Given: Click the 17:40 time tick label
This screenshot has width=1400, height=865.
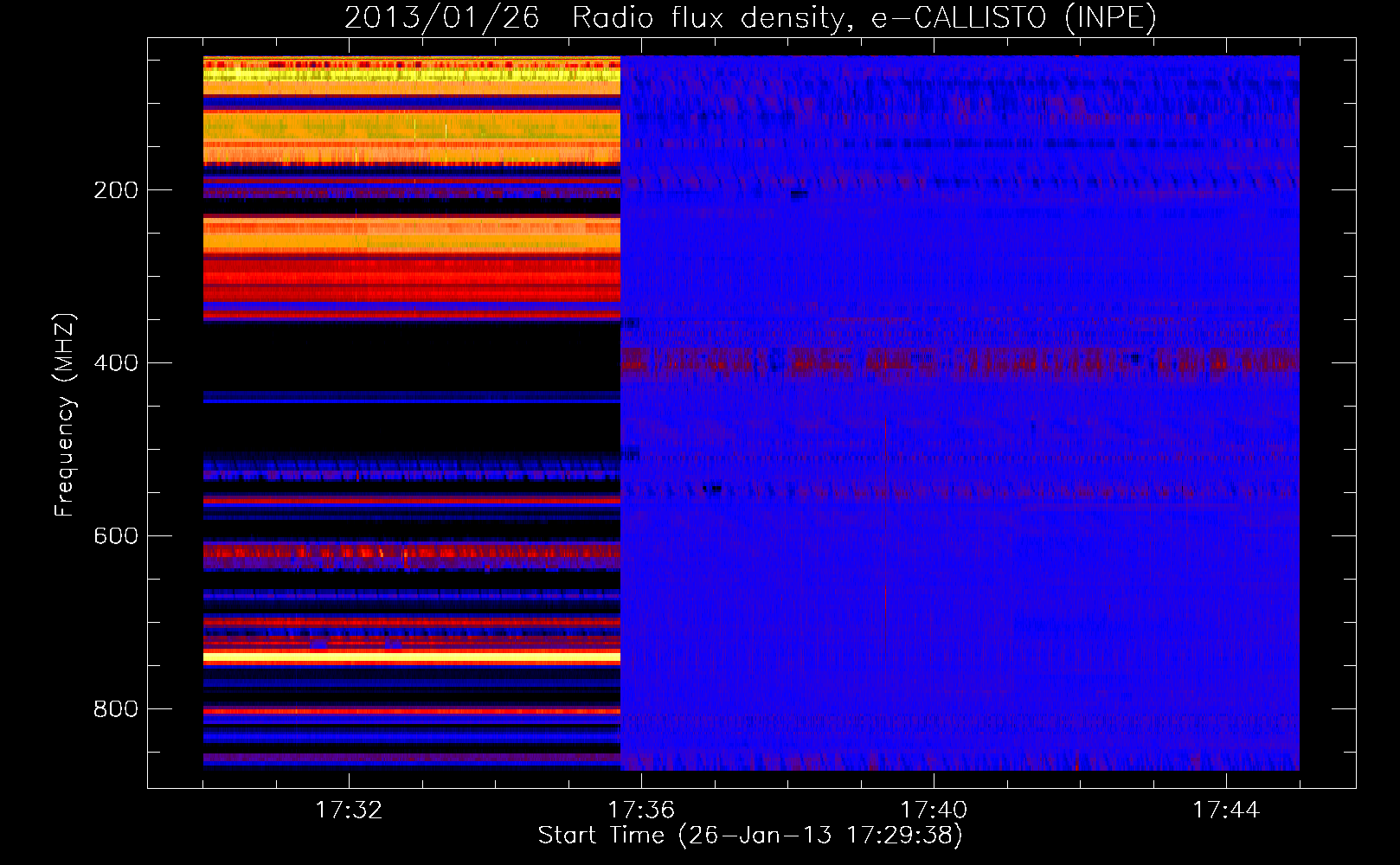Looking at the screenshot, I should pos(934,811).
